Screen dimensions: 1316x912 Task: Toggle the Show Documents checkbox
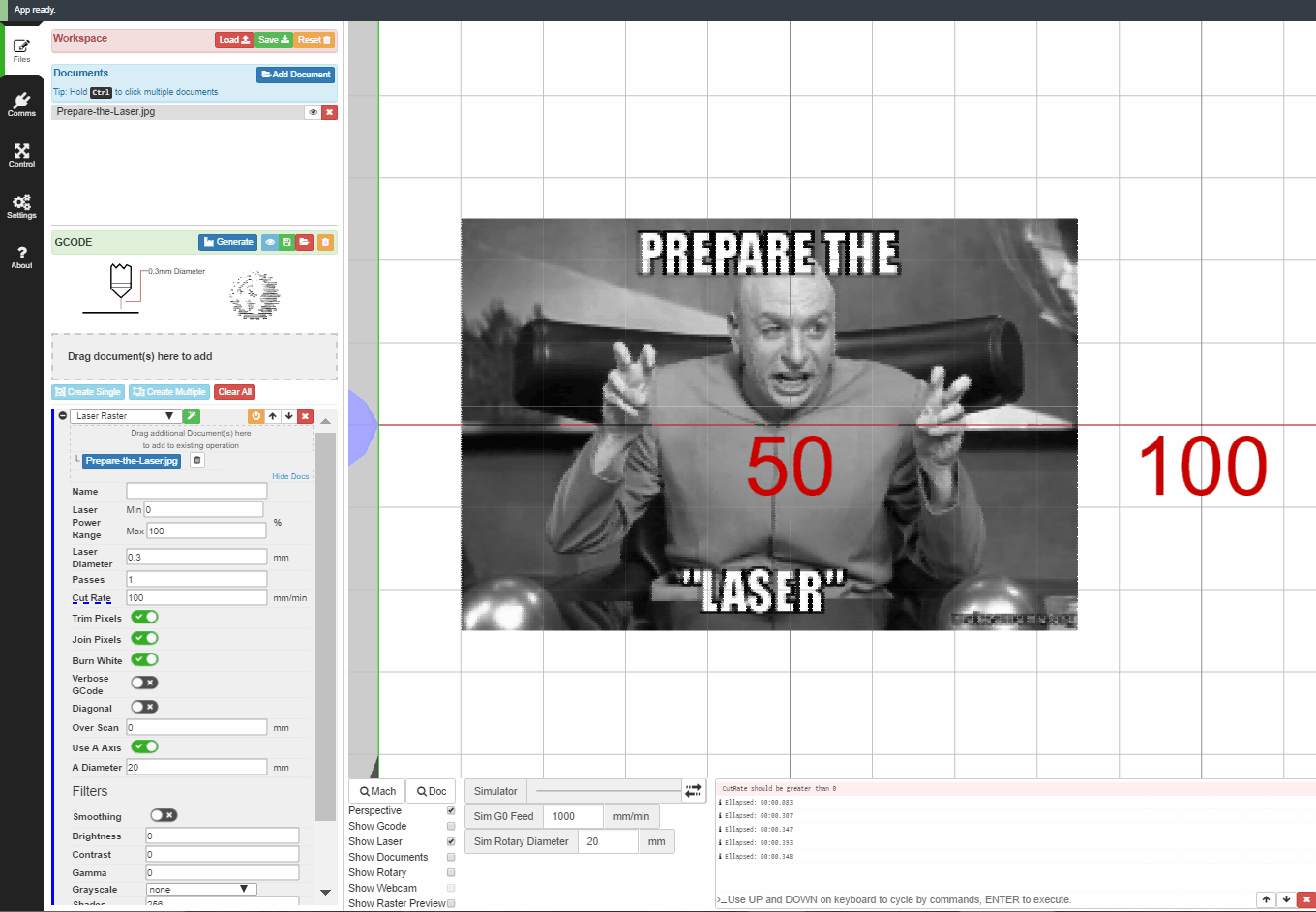tap(451, 857)
